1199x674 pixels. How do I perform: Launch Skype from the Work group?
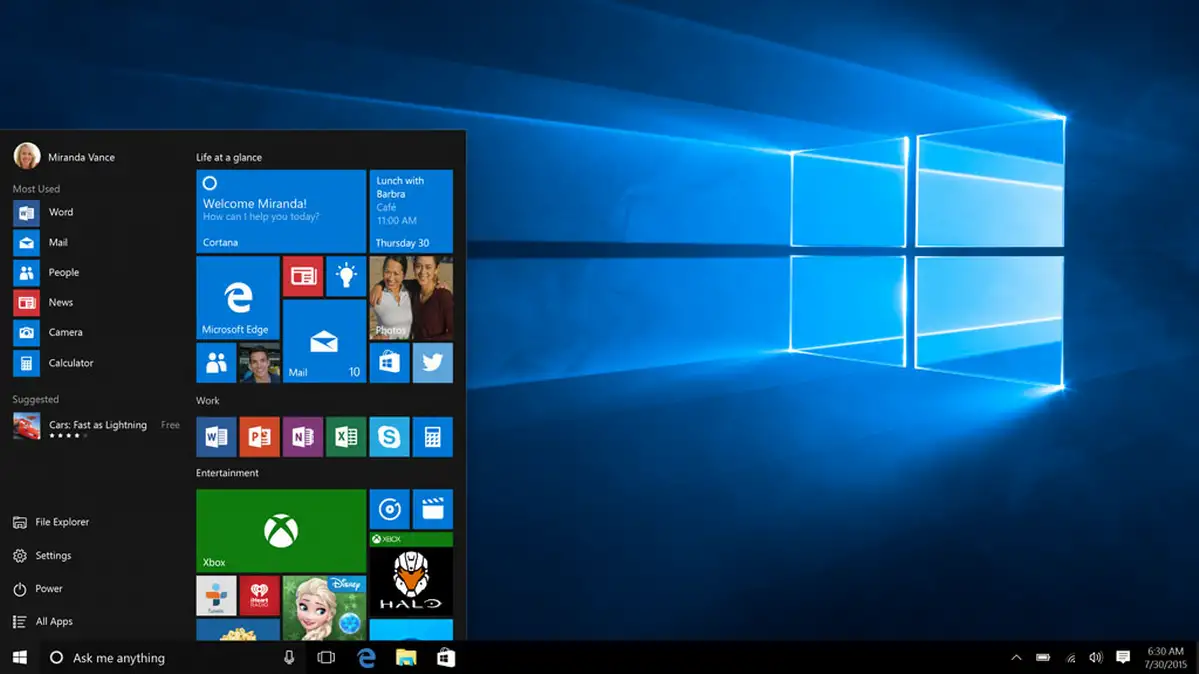(x=389, y=437)
